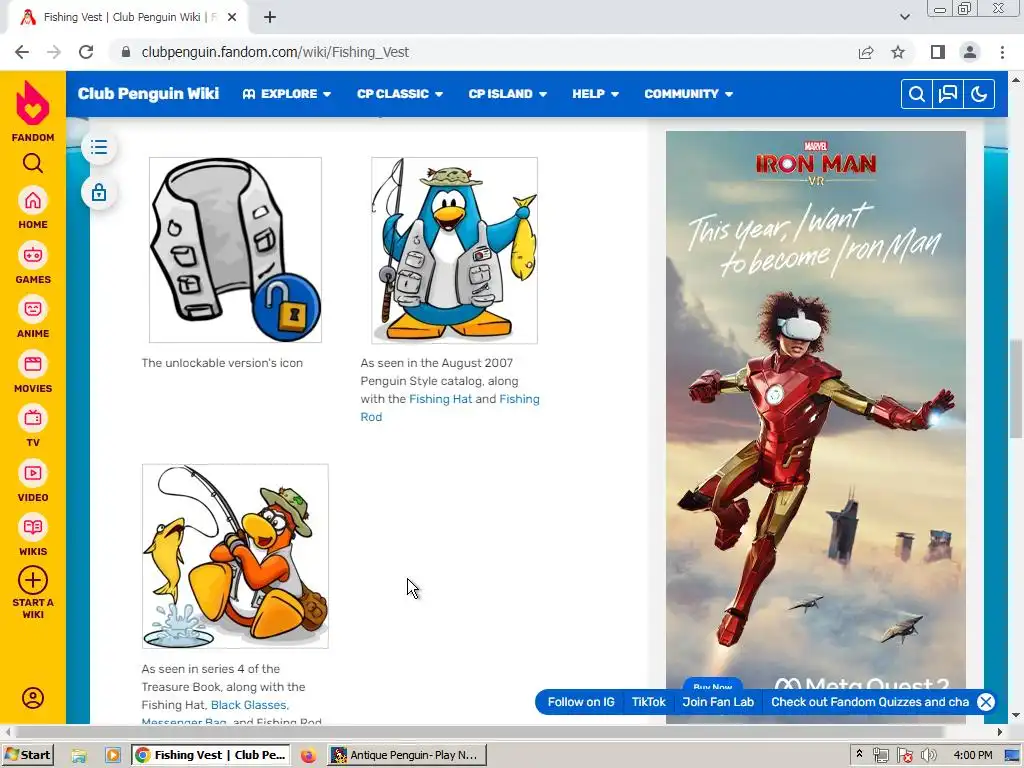
Task: Open the tab search chevron
Action: pyautogui.click(x=904, y=17)
